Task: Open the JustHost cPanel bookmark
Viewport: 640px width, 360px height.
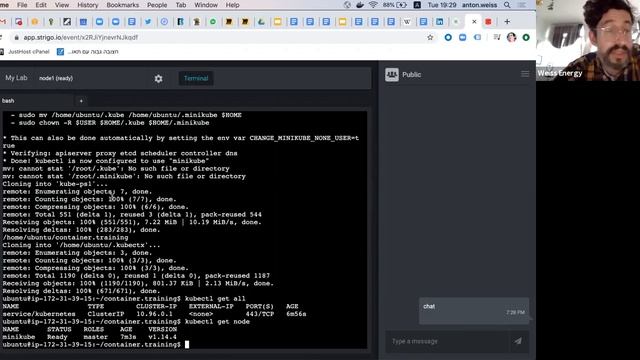Action: click(x=24, y=52)
